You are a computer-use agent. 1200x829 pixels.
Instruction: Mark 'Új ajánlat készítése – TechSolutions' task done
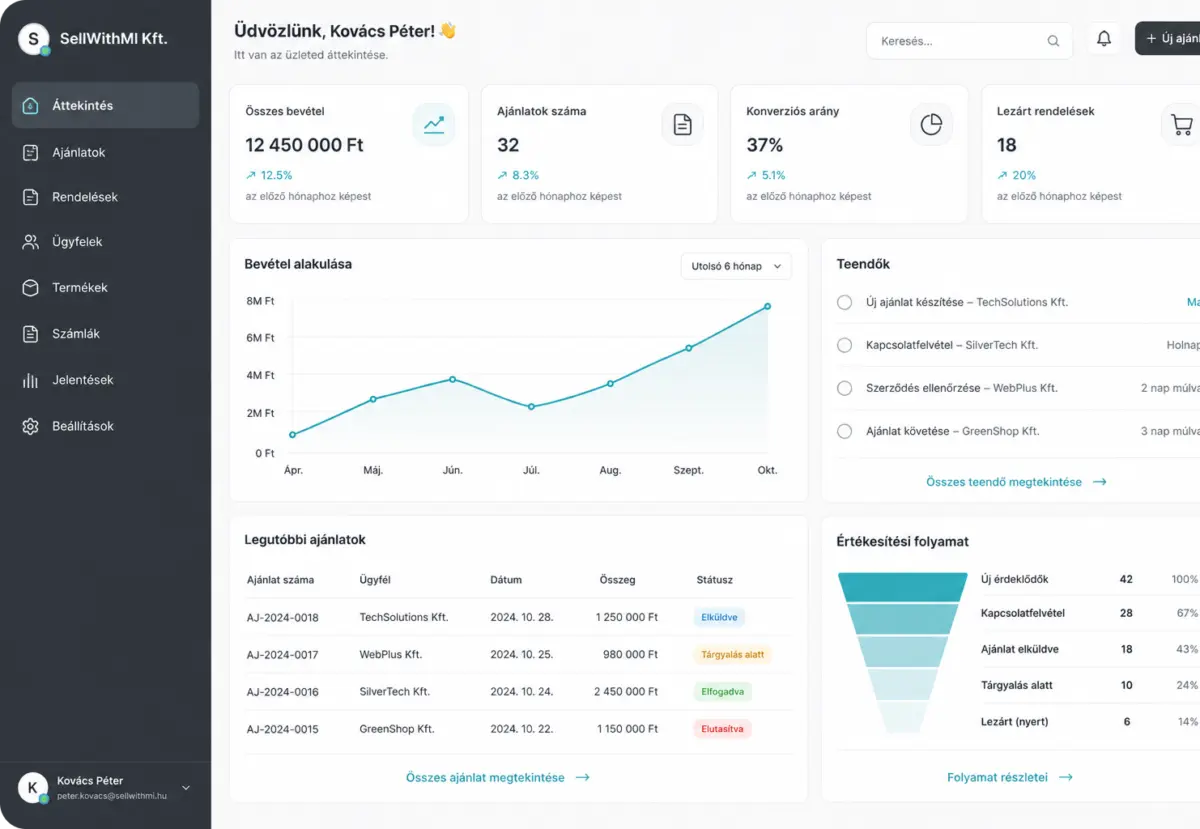coord(845,302)
